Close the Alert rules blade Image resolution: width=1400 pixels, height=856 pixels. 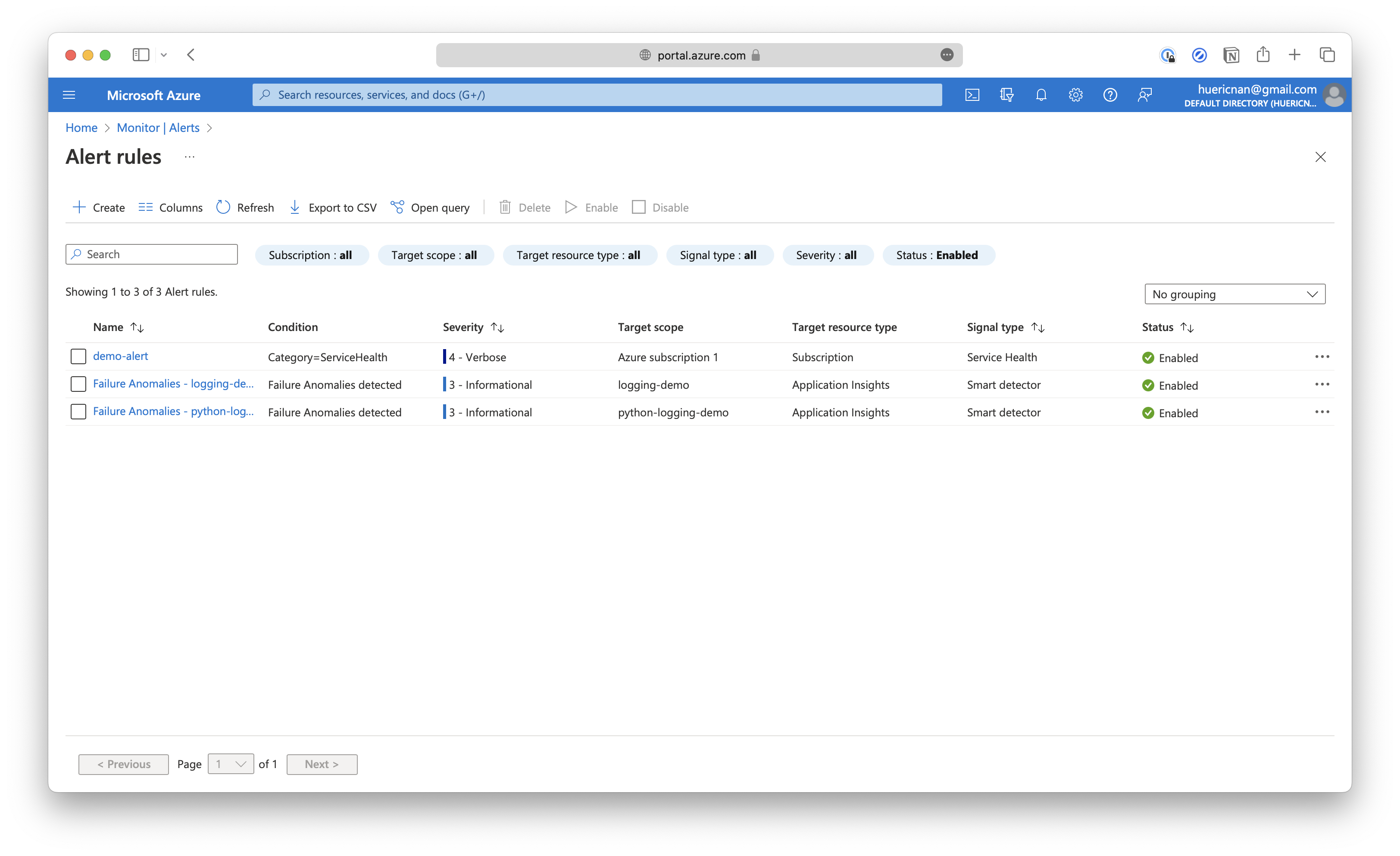pyautogui.click(x=1320, y=157)
